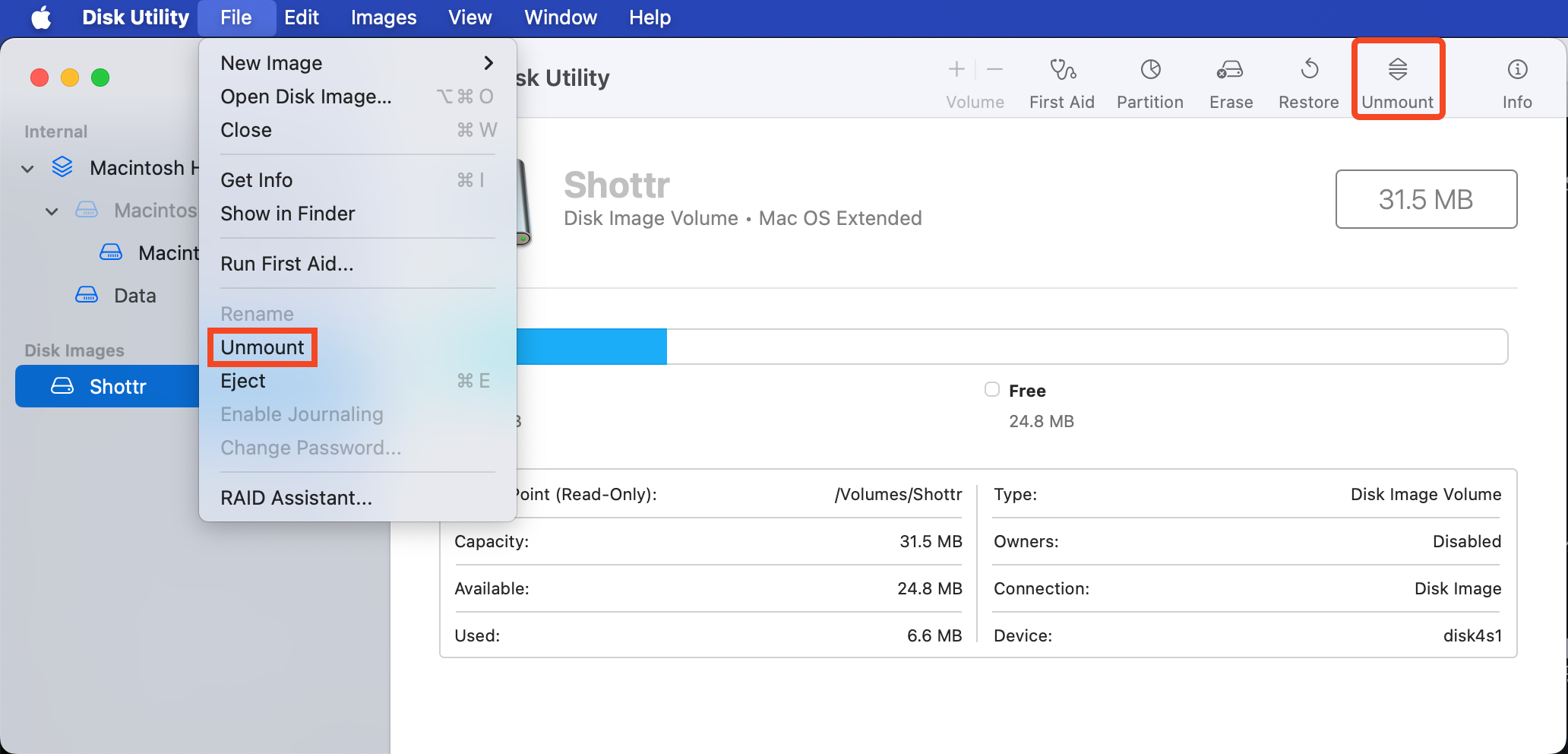Screen dimensions: 1568x754
Task: Collapse the nested Macintosh container chevron
Action: pos(52,211)
